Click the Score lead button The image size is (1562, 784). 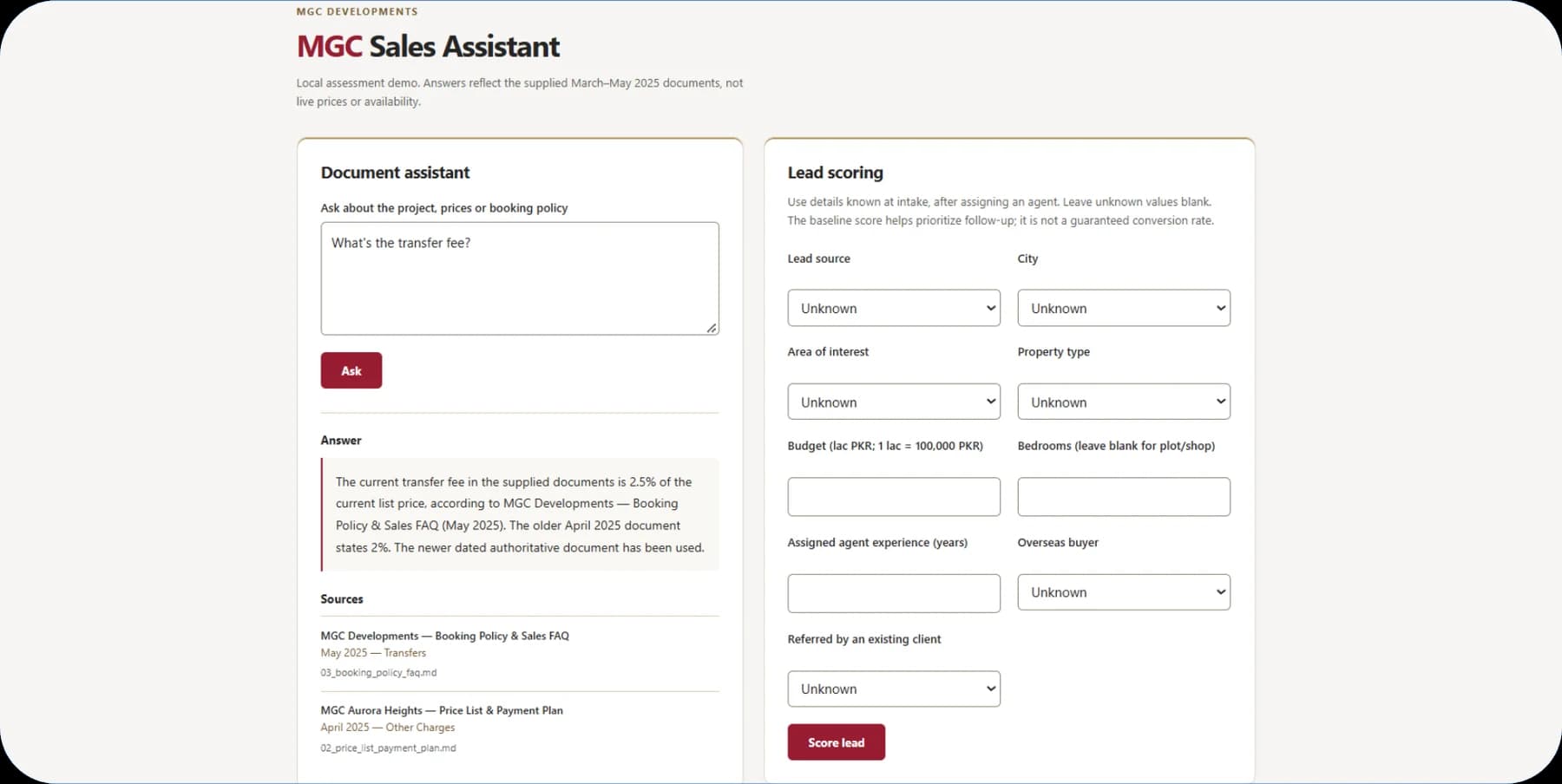coord(836,742)
